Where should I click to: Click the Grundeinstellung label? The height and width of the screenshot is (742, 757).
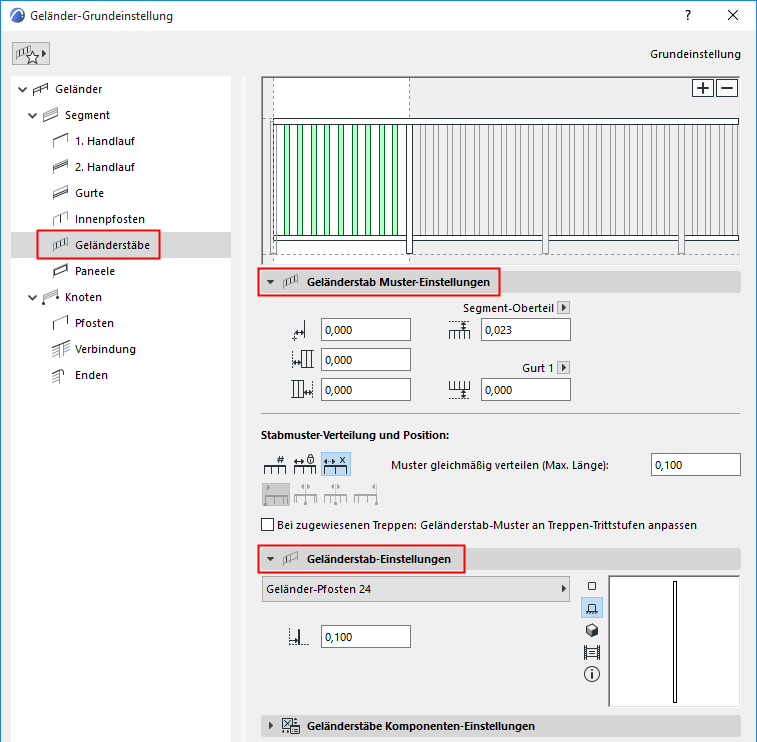[x=695, y=54]
